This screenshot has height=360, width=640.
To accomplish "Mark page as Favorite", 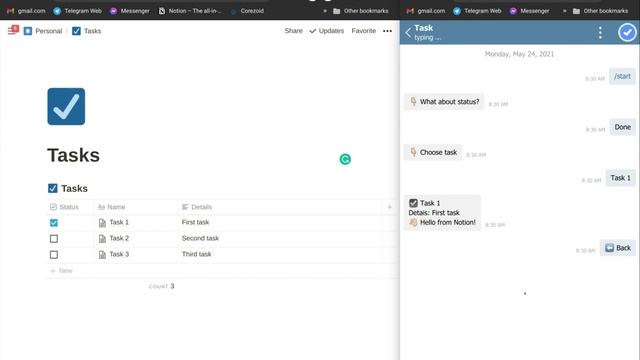I will pos(364,31).
